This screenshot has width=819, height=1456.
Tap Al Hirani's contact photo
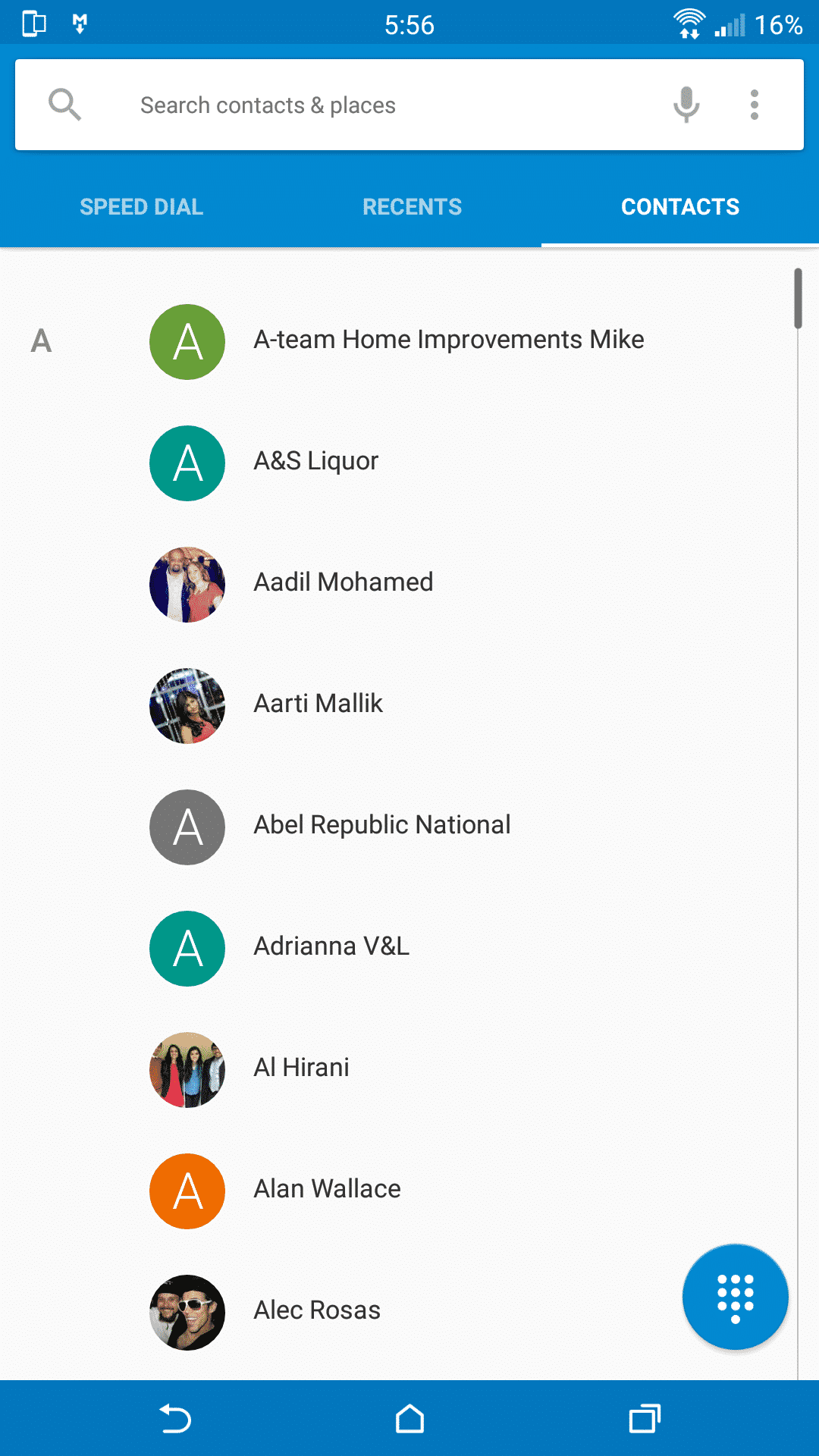pos(187,1070)
